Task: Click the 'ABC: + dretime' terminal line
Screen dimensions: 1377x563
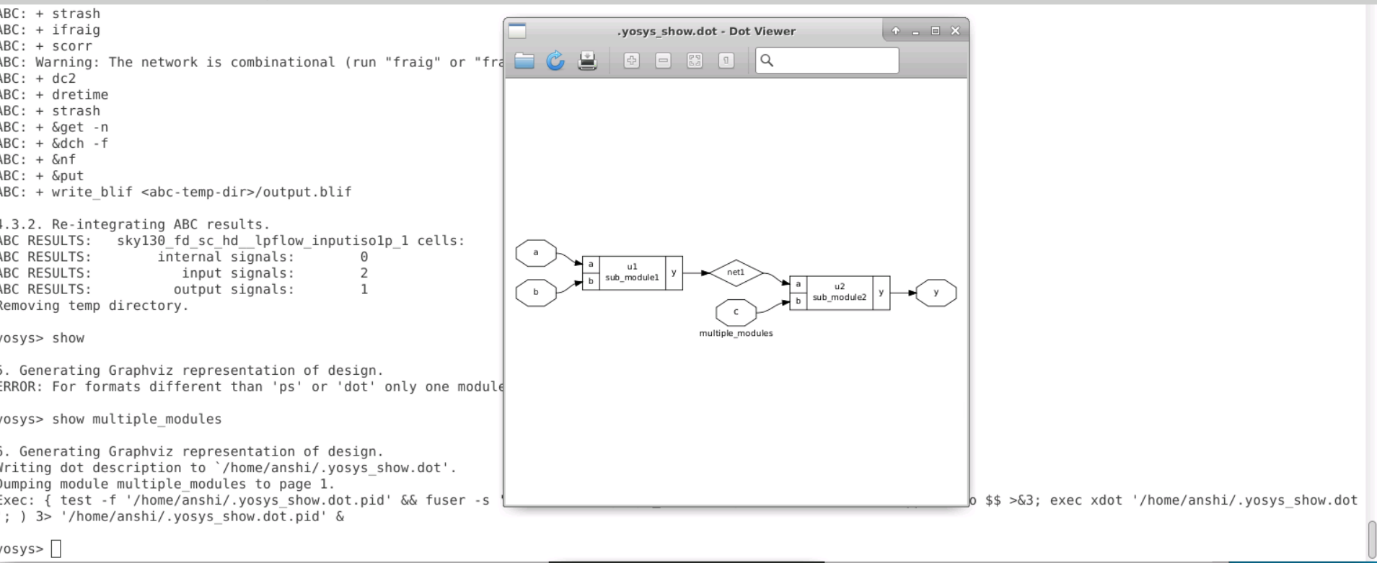Action: click(52, 95)
